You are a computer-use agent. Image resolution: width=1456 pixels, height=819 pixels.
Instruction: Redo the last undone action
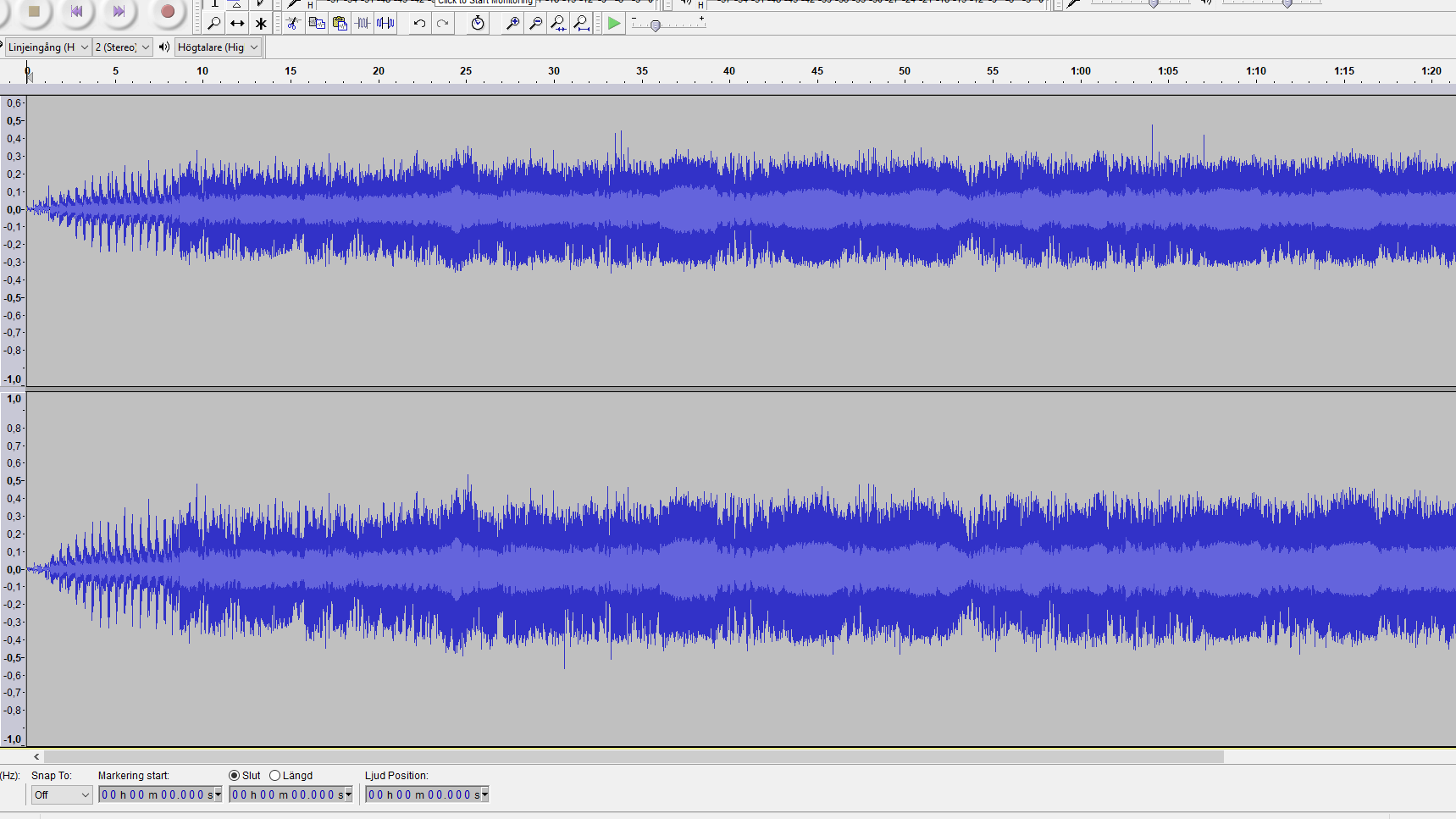point(442,24)
